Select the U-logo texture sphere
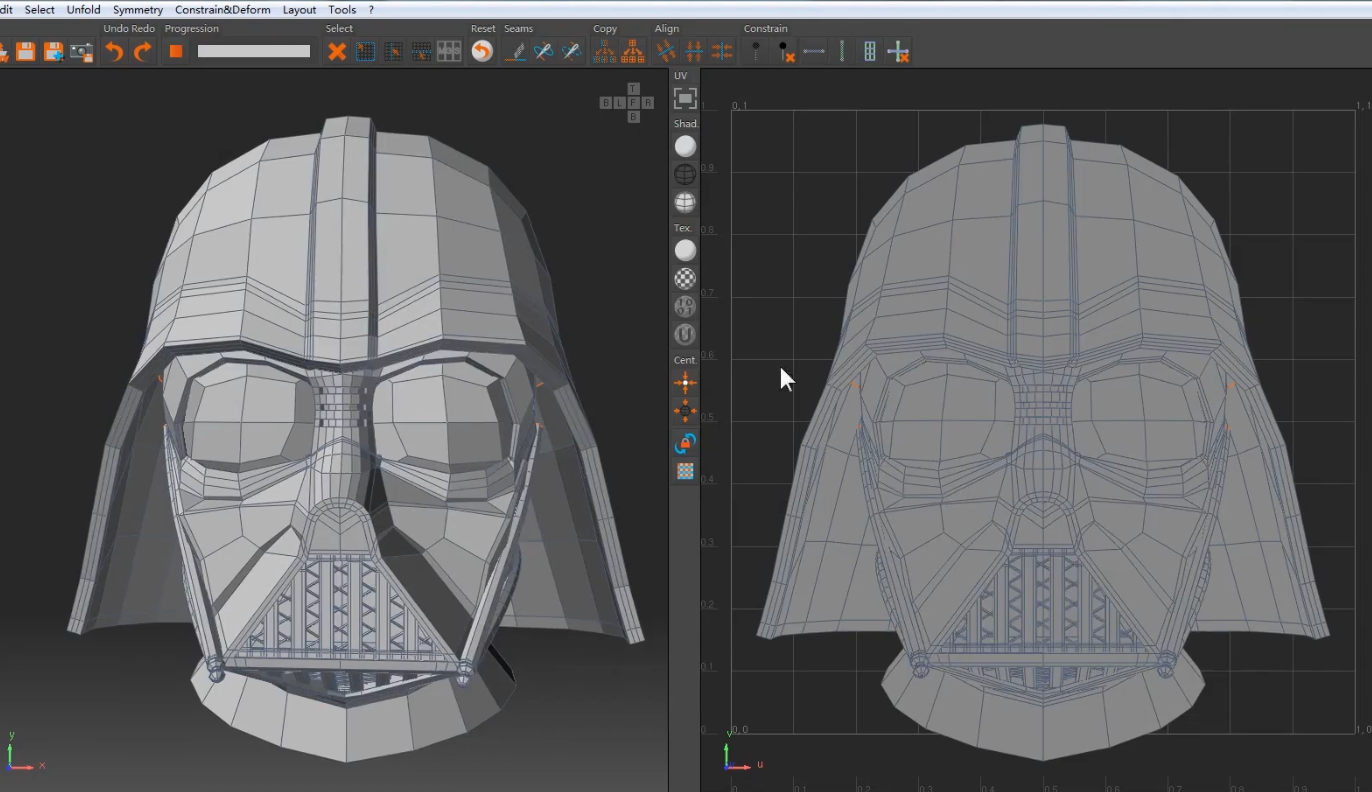This screenshot has height=792, width=1372. coord(685,334)
